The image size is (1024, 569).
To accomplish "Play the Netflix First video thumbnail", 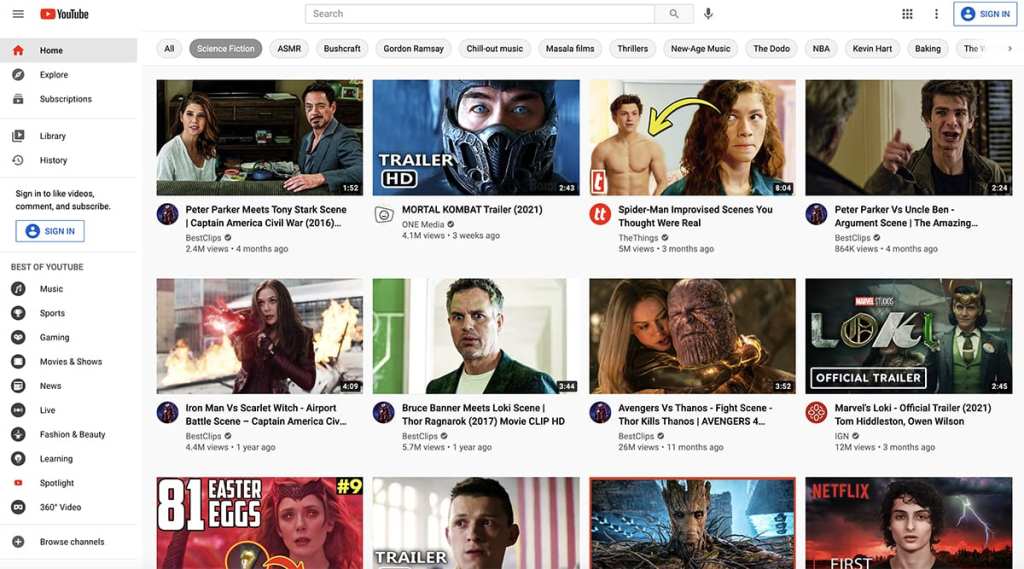I will [x=908, y=523].
